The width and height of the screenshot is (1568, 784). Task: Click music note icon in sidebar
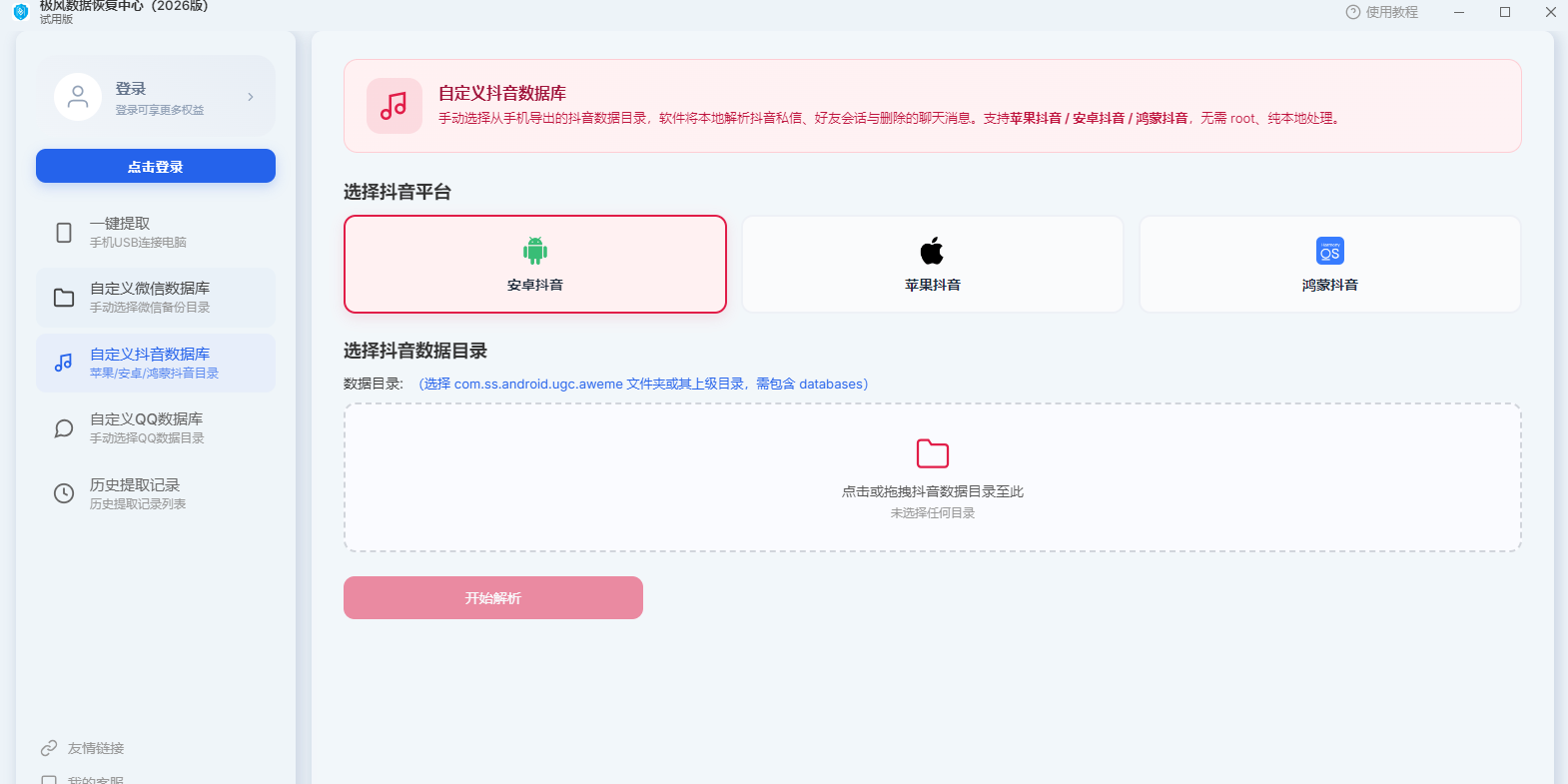pyautogui.click(x=64, y=363)
